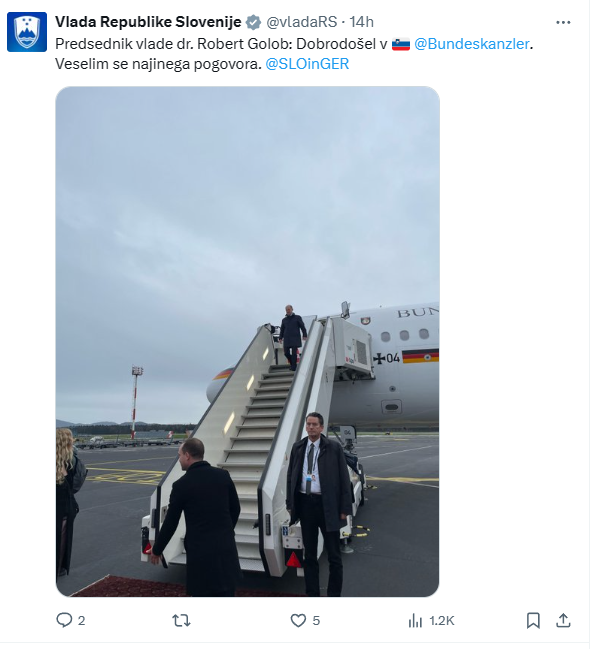Click the Vlada Republike Slovenije display name
The height and width of the screenshot is (649, 592).
pyautogui.click(x=148, y=22)
